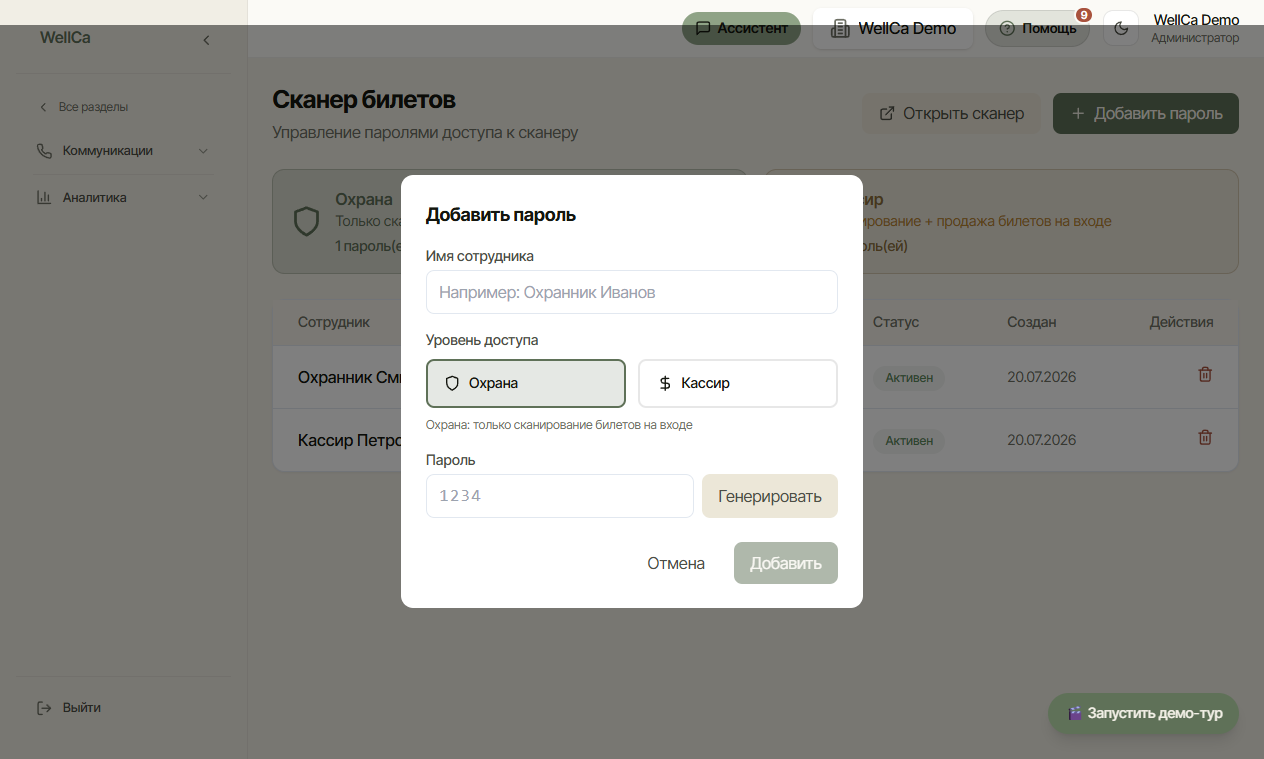Screen dimensions: 1264x759
Task: Open the WellCa Demo organization switcher
Action: tap(893, 28)
